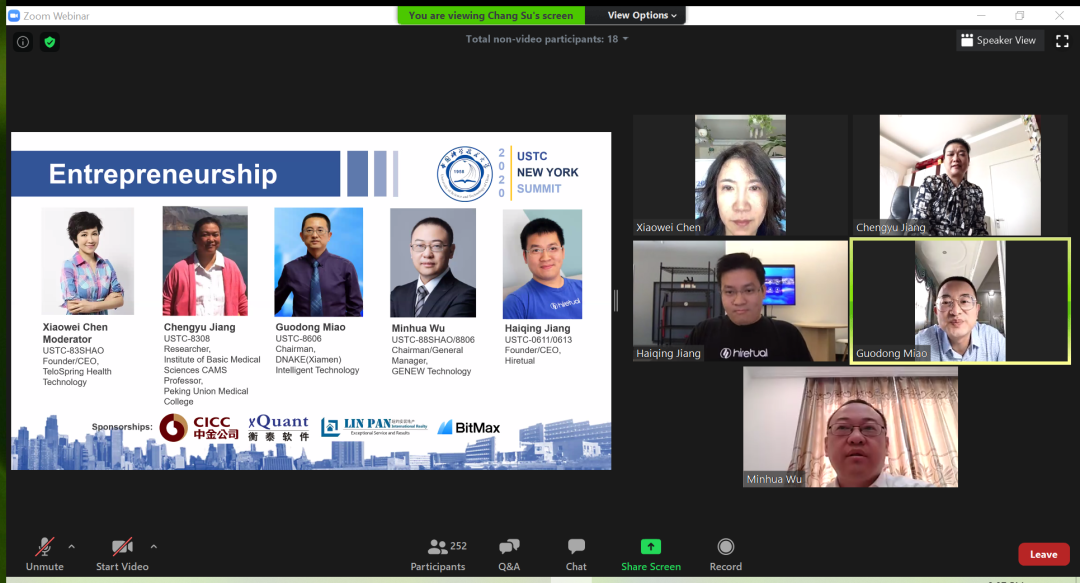The image size is (1080, 583).
Task: Unmute the microphone
Action: (45, 554)
